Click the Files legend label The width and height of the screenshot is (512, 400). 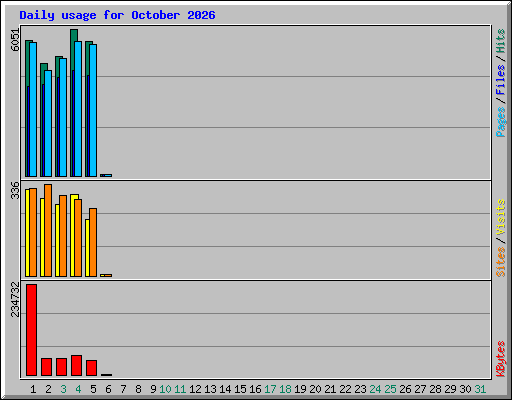[500, 80]
